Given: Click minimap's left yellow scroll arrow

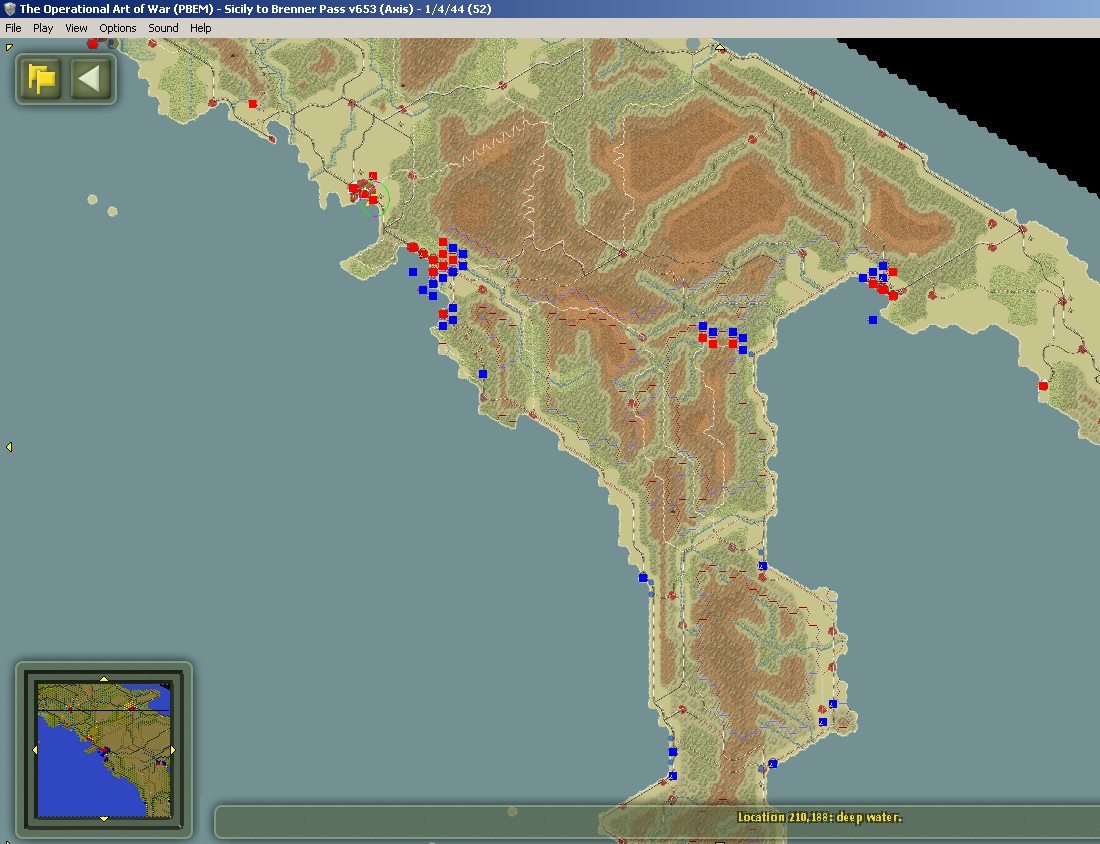Looking at the screenshot, I should pos(35,750).
